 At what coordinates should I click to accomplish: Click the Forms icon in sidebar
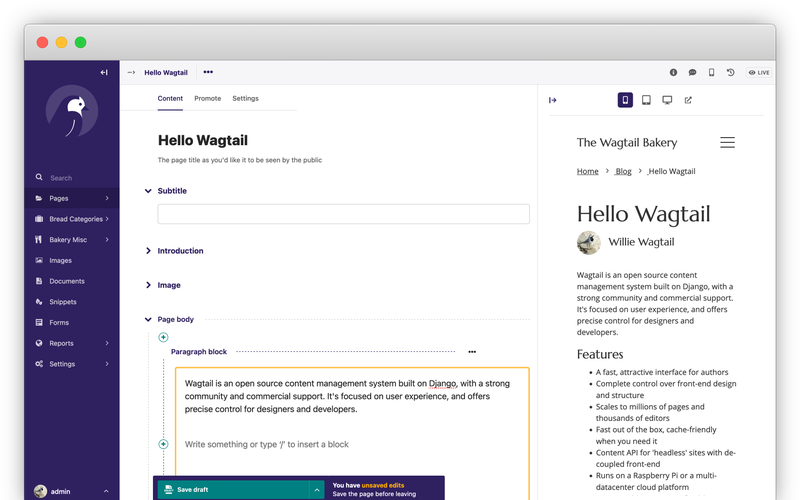(x=39, y=322)
